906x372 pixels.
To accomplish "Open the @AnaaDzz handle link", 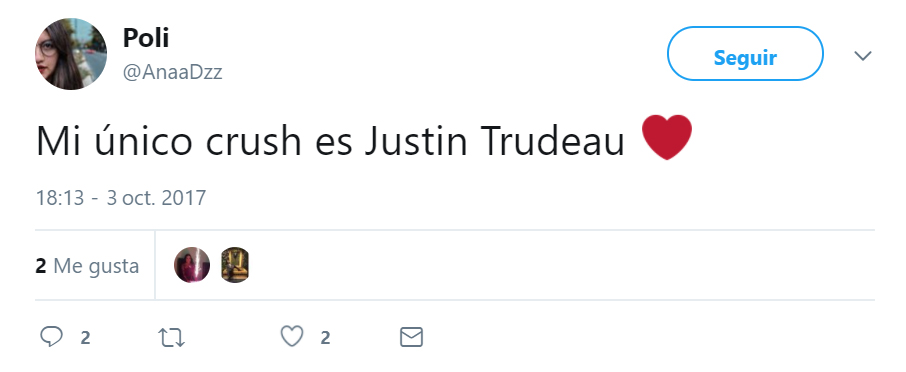I will point(172,72).
